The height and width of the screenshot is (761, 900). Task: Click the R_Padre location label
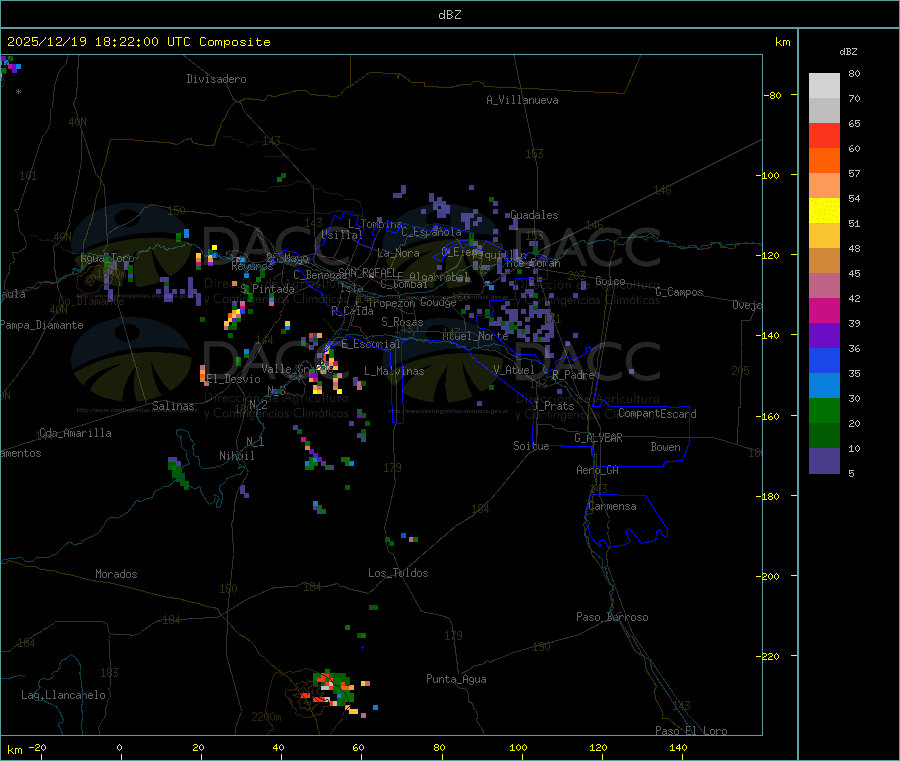coord(573,375)
